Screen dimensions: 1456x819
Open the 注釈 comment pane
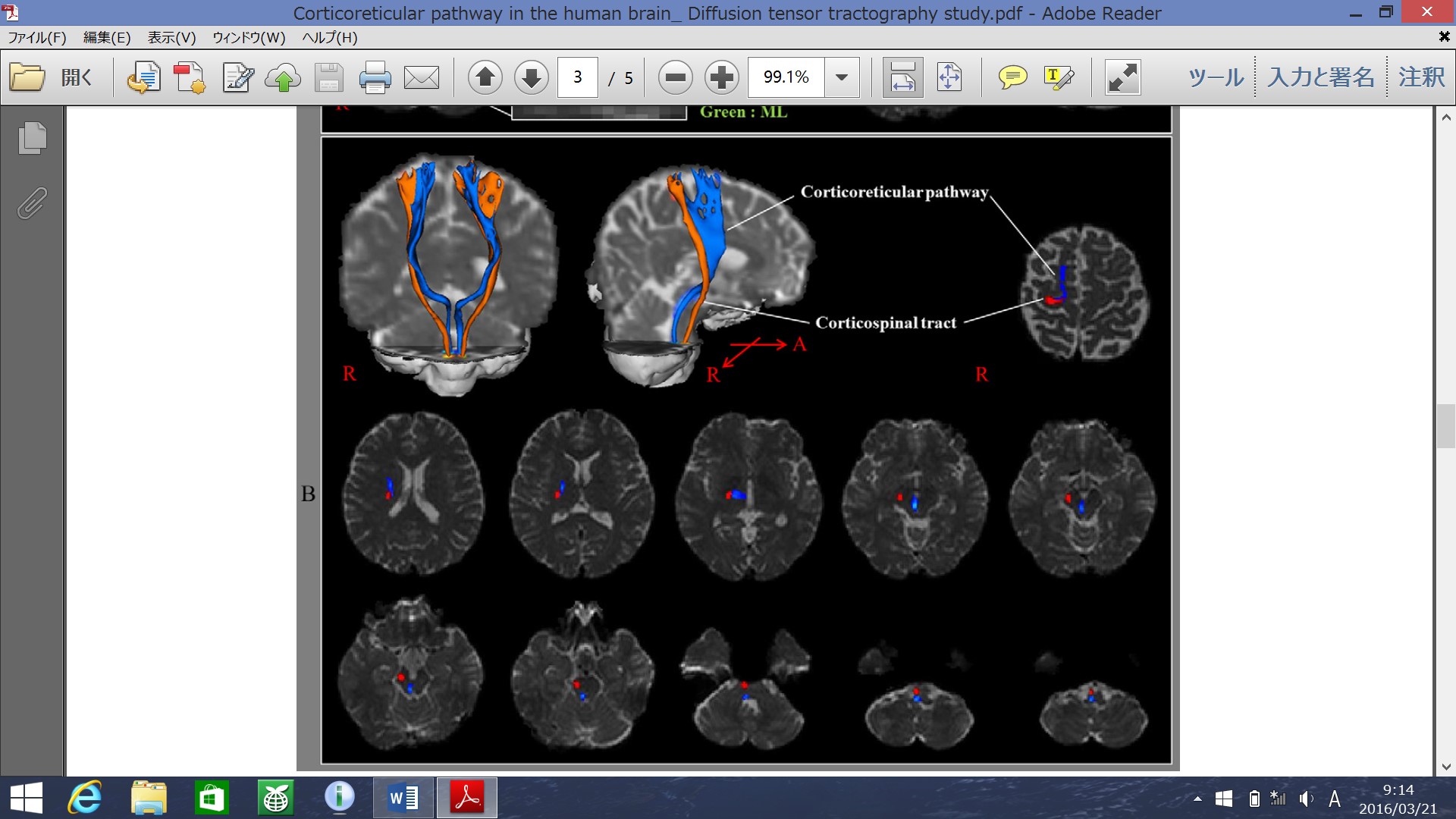1422,77
